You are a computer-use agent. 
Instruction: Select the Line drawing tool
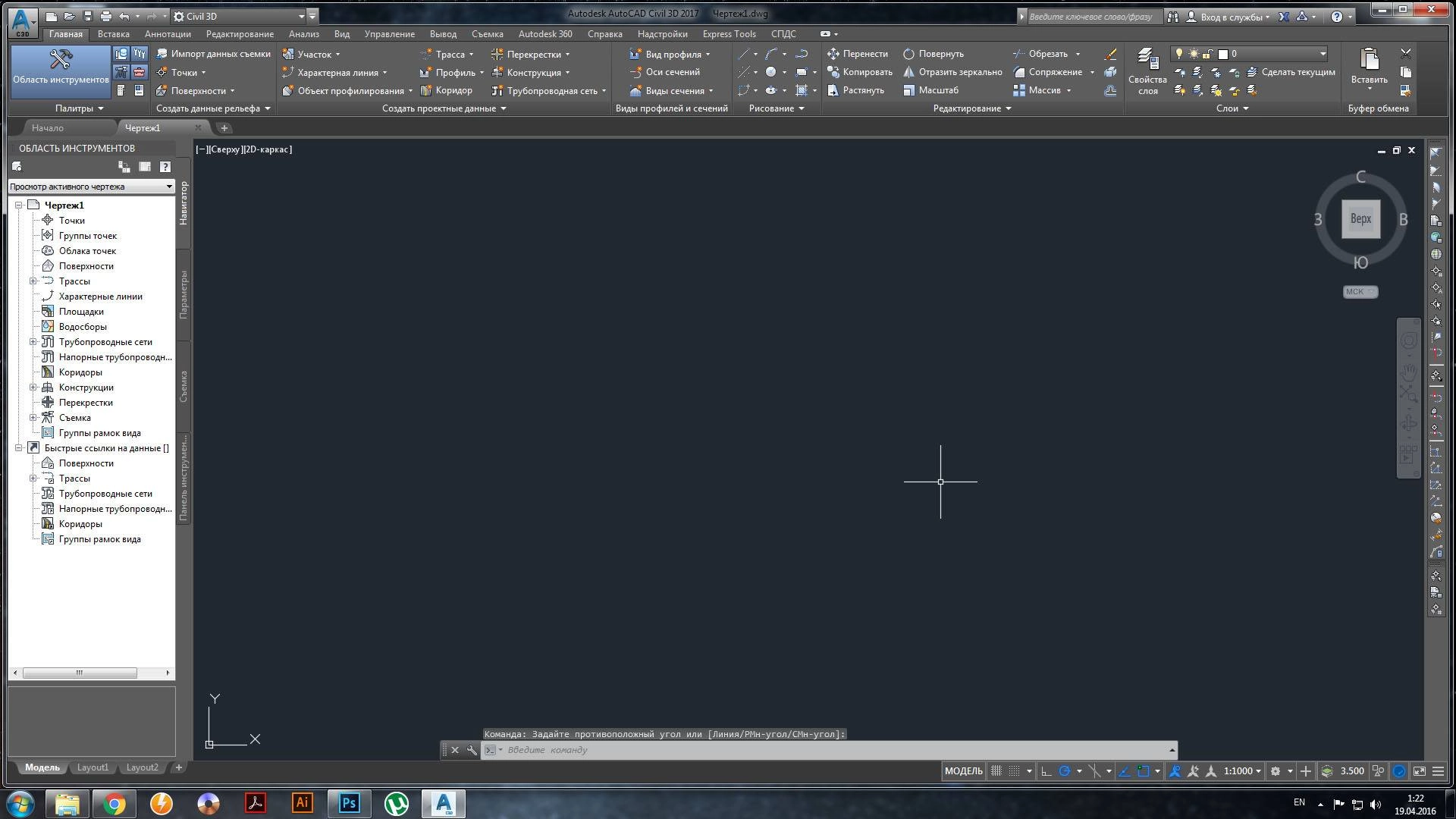coord(744,54)
